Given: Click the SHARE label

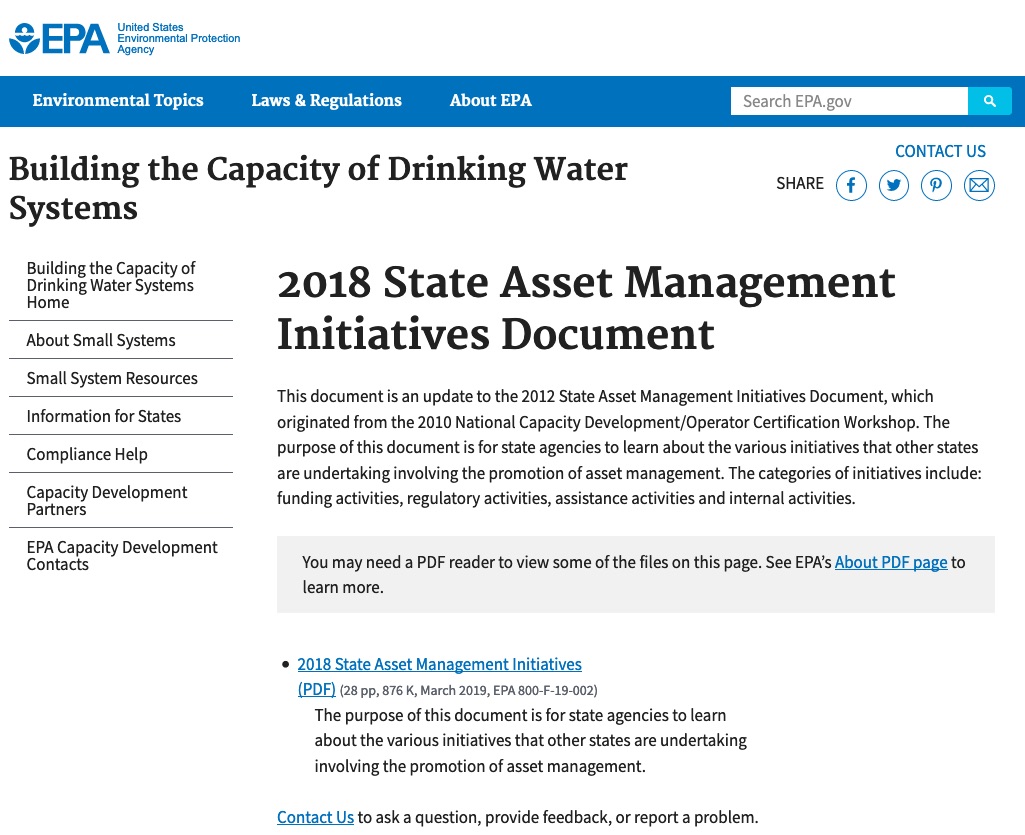Looking at the screenshot, I should pyautogui.click(x=799, y=184).
